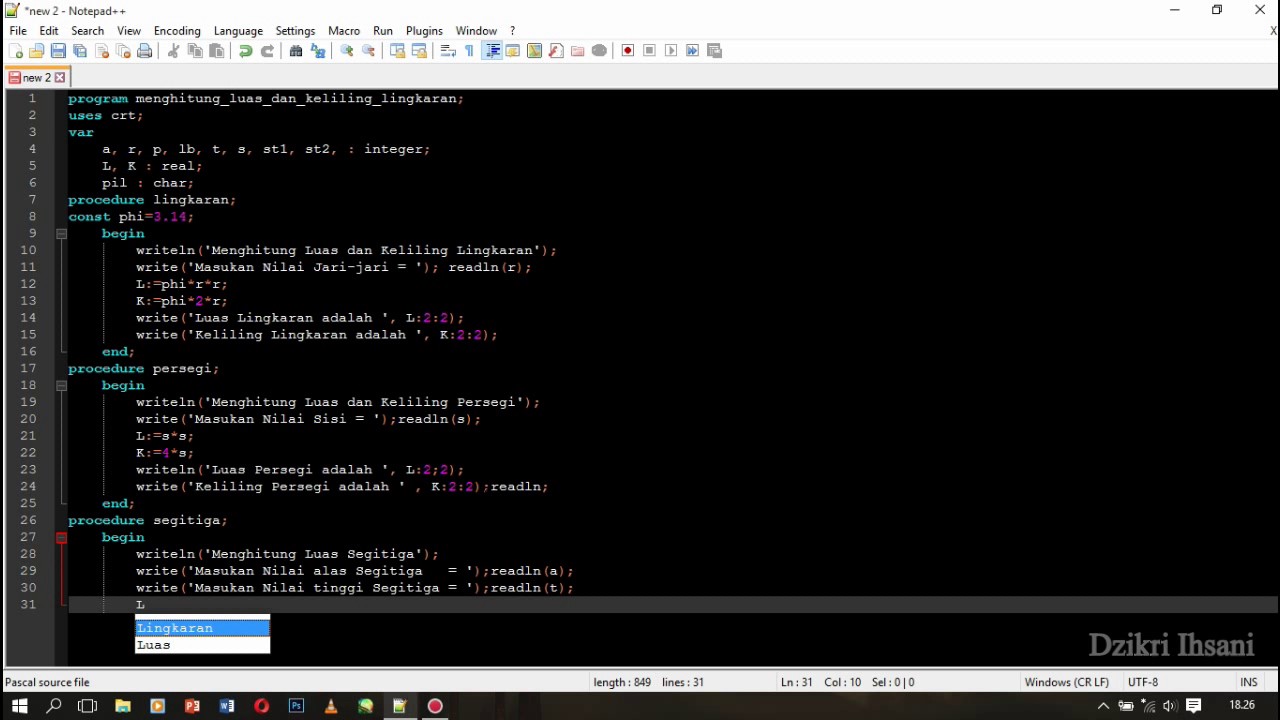Collapse the fold marker at line 9
This screenshot has height=720, width=1280.
coord(61,234)
